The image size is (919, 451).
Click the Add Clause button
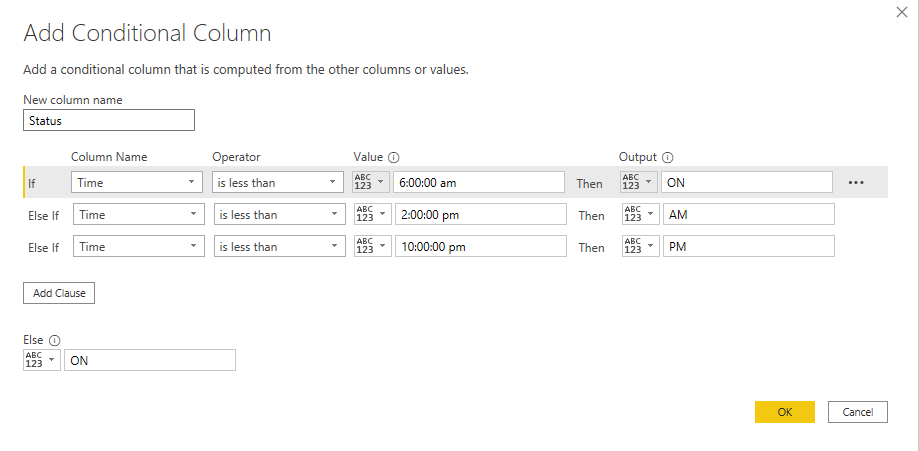coord(59,293)
